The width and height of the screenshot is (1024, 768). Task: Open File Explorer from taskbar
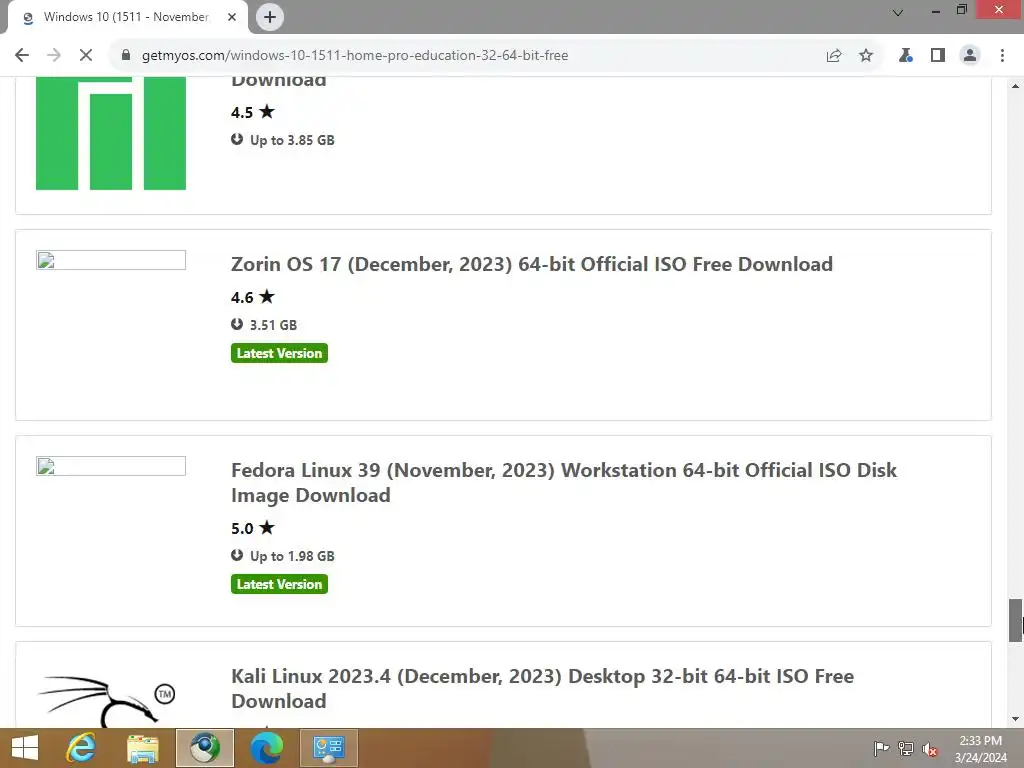tap(143, 748)
